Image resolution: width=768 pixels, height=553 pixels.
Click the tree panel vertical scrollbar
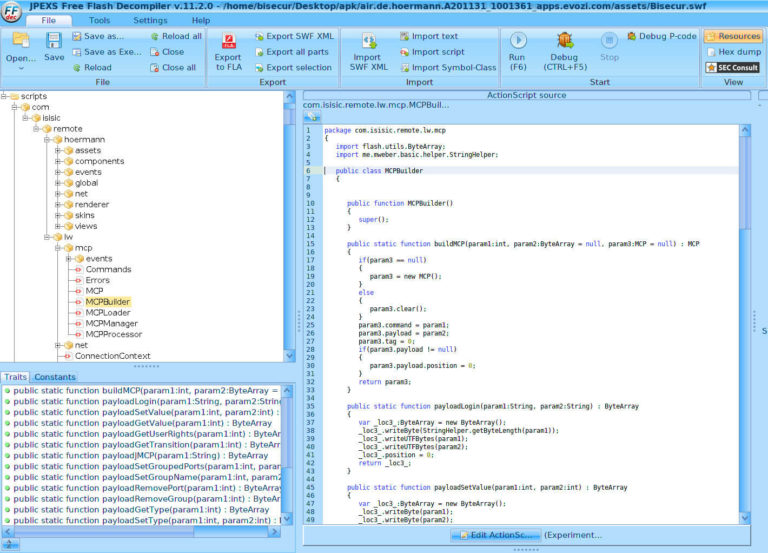coord(289,226)
